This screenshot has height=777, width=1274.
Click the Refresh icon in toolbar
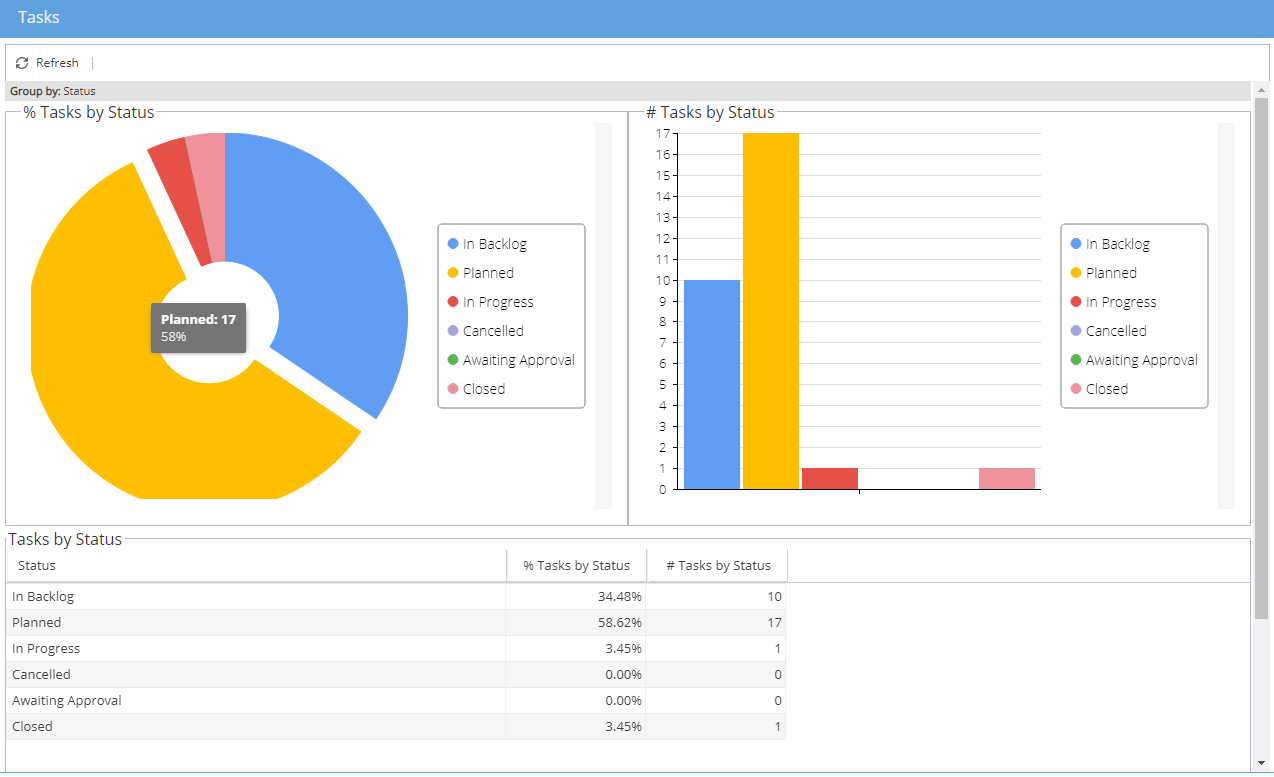tap(22, 63)
